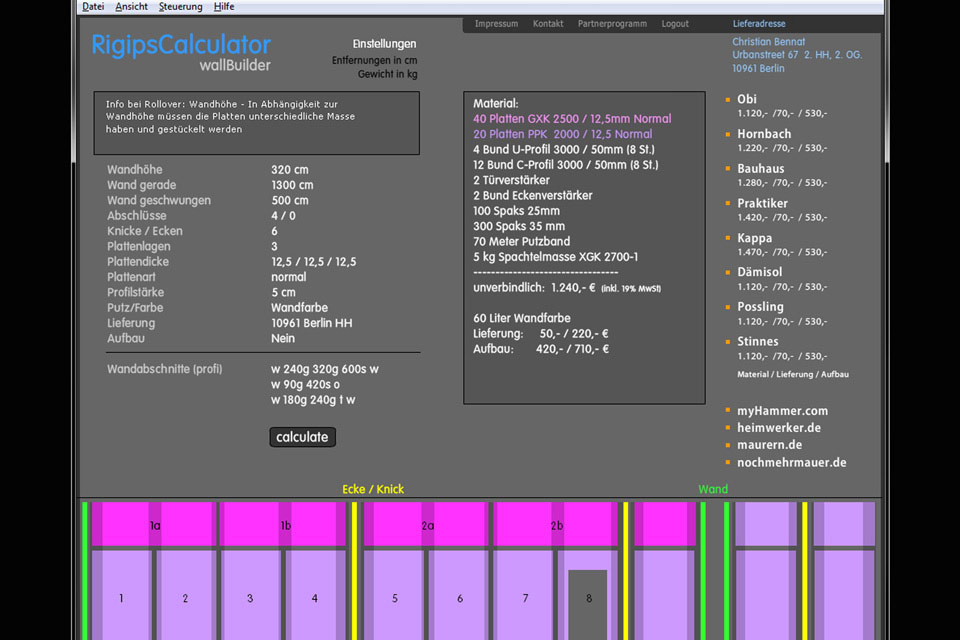Open the Hilfe menu
This screenshot has width=960, height=640.
224,7
